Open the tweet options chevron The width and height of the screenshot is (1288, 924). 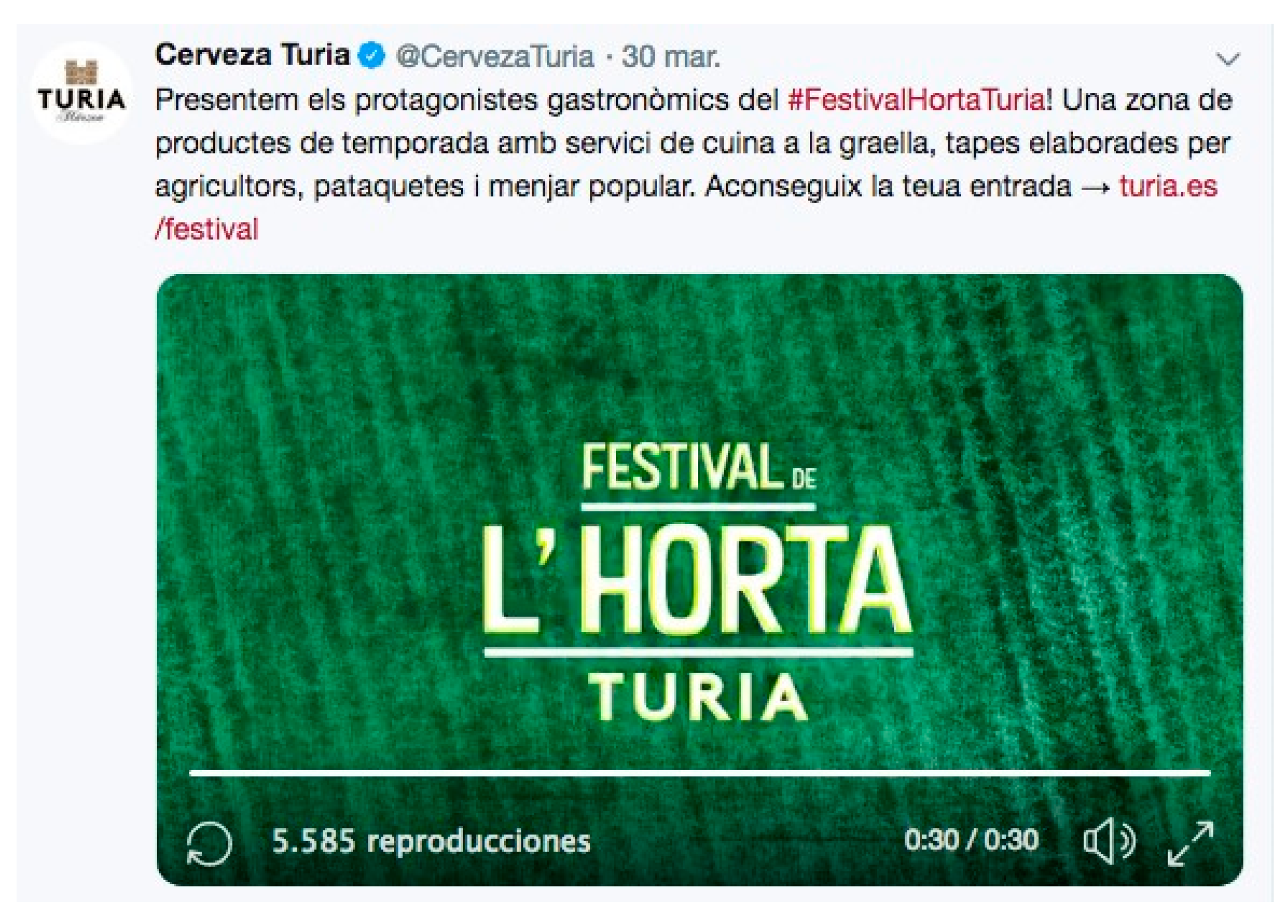pyautogui.click(x=1227, y=59)
